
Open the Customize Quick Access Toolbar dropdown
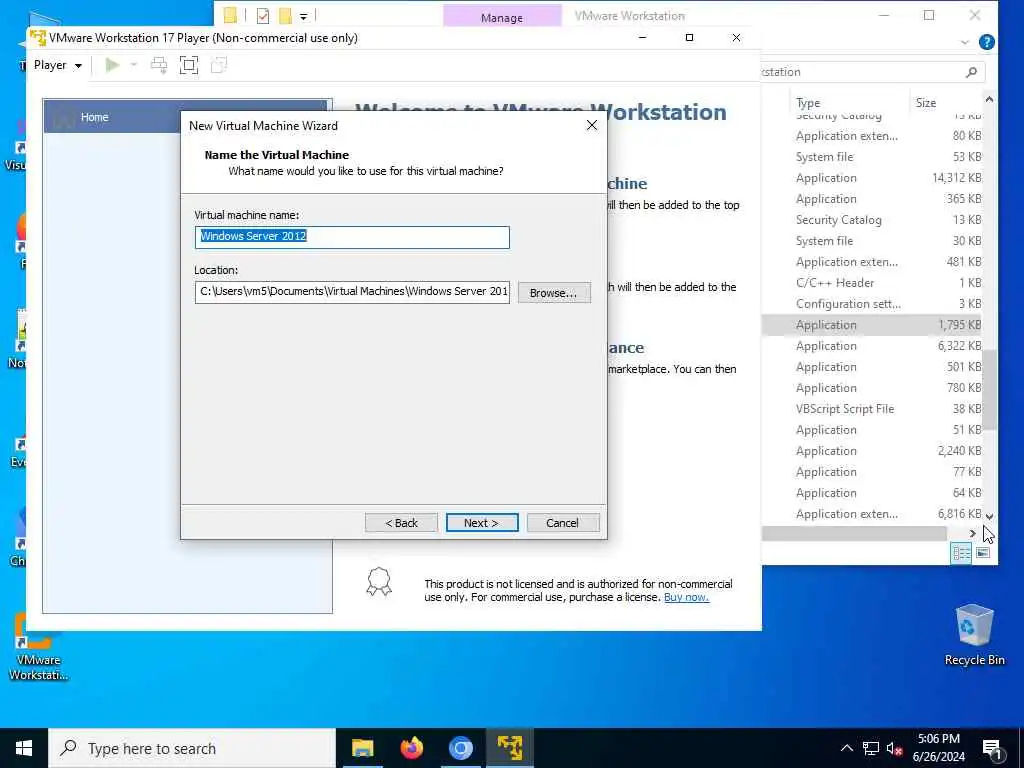tap(304, 16)
